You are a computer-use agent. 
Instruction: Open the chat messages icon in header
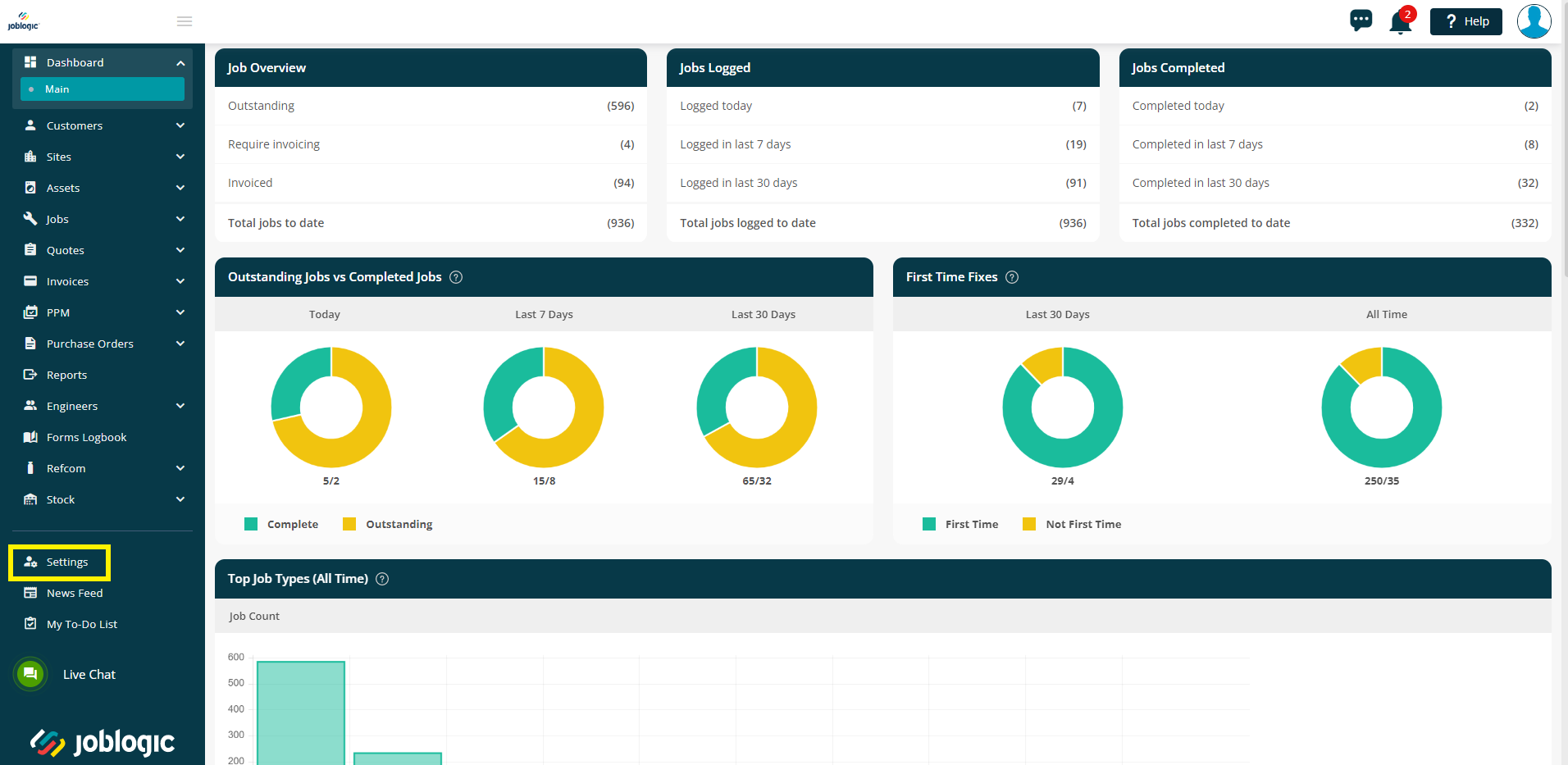(x=1361, y=20)
